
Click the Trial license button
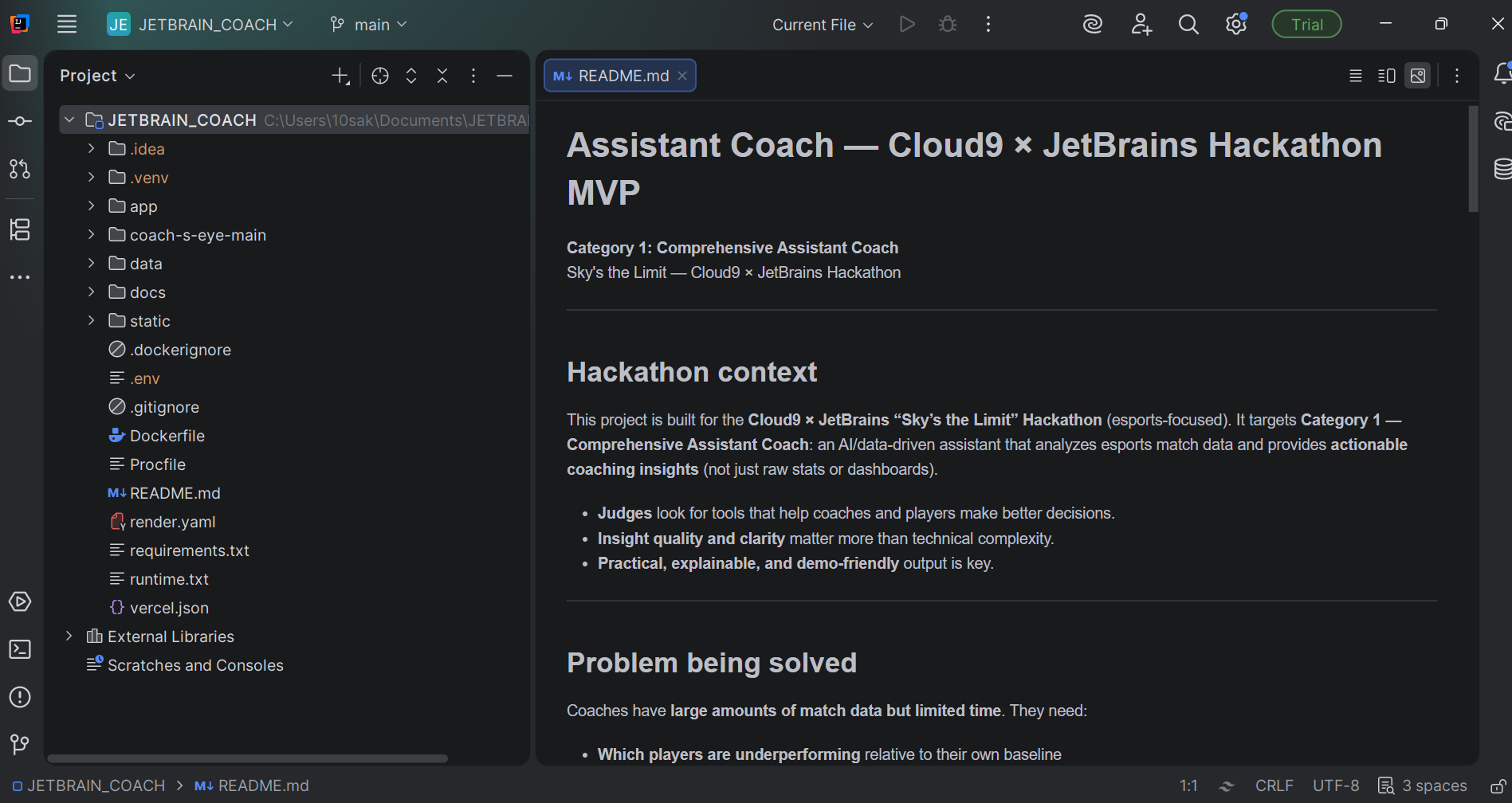(1306, 25)
